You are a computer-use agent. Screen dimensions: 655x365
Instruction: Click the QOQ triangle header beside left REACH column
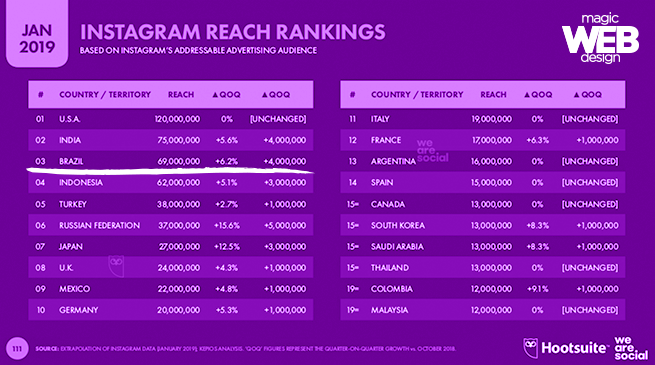[x=226, y=95]
